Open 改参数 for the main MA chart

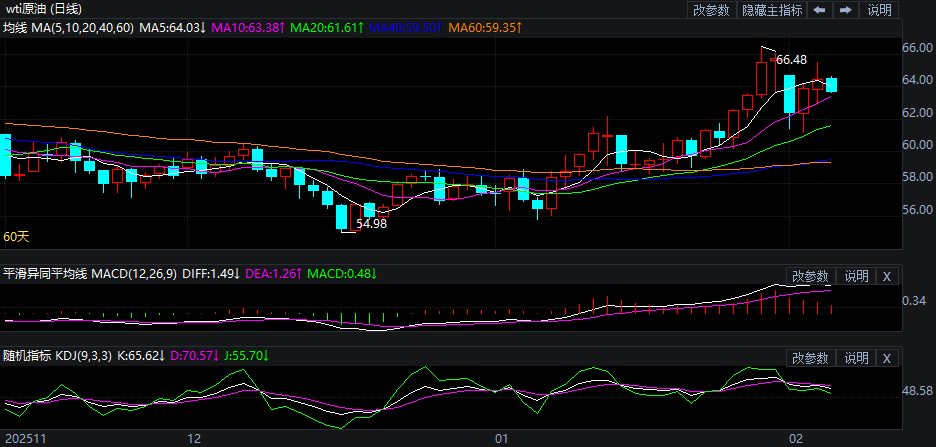pos(711,10)
